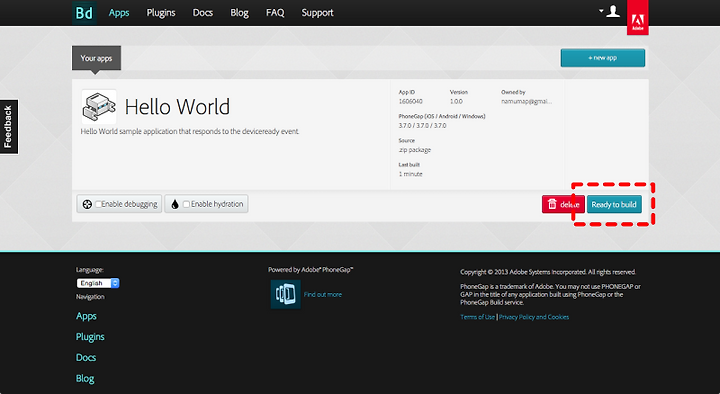
Task: Click the Hello World app icon
Action: [x=99, y=107]
